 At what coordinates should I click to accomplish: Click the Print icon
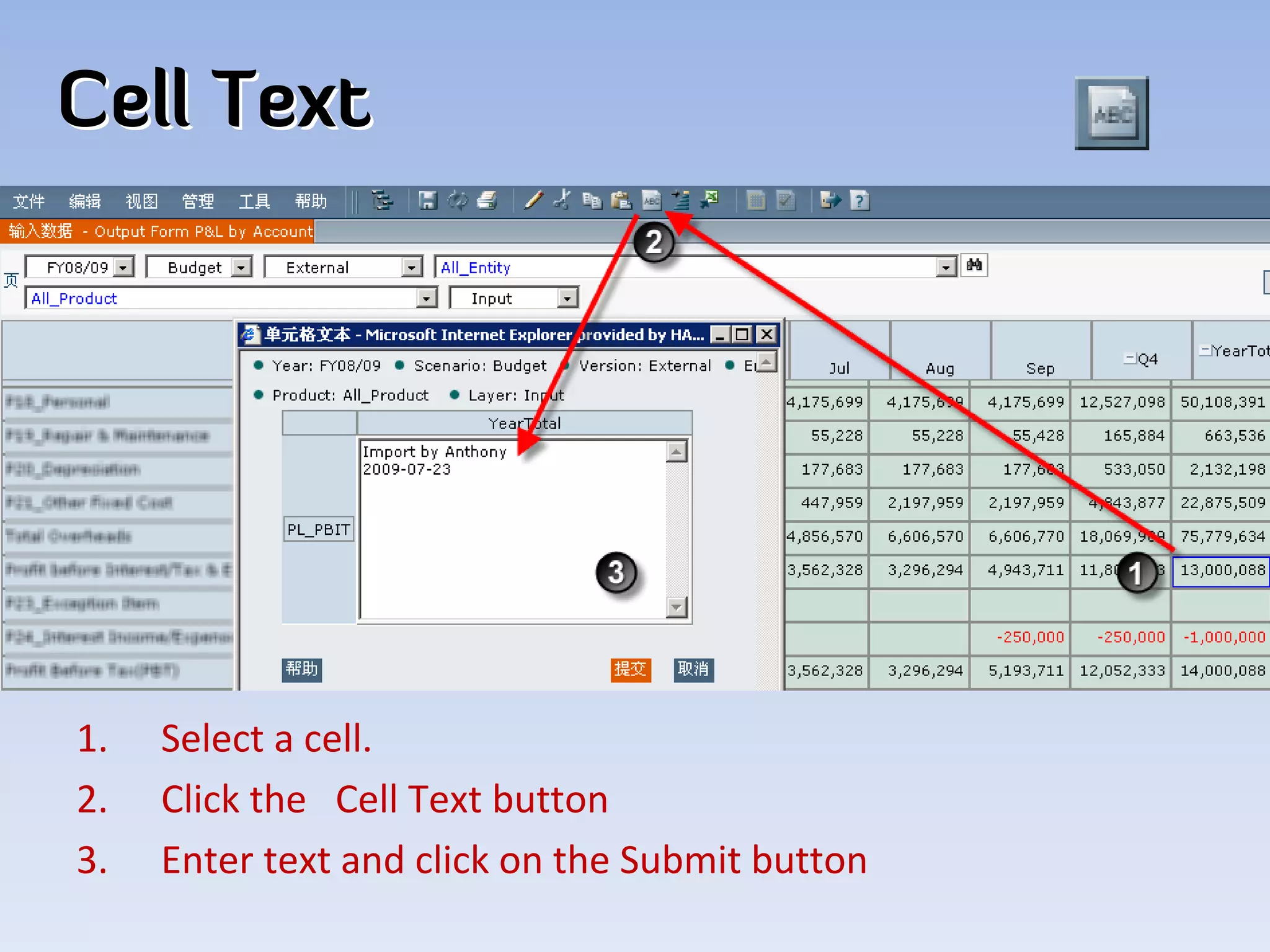(x=487, y=201)
